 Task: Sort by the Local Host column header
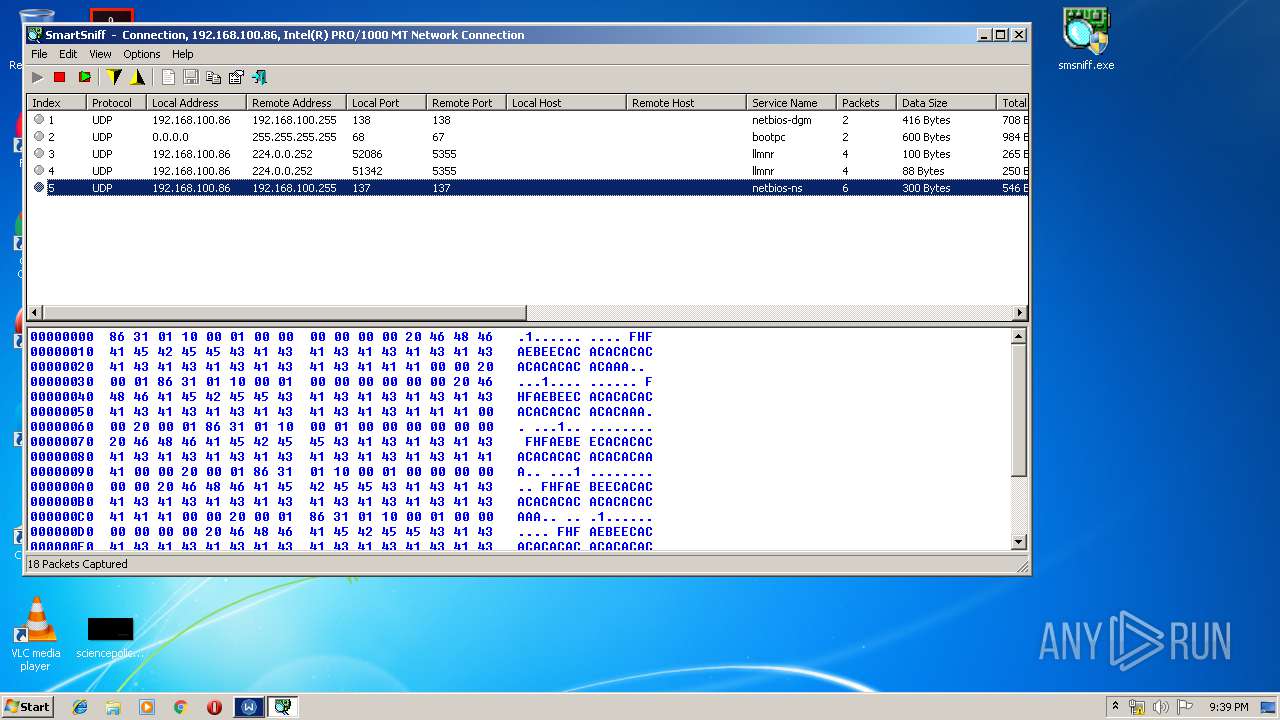(566, 103)
